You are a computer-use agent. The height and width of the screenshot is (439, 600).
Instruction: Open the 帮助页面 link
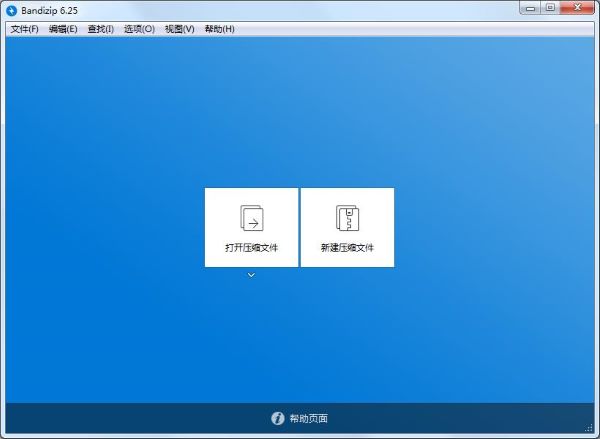click(308, 418)
